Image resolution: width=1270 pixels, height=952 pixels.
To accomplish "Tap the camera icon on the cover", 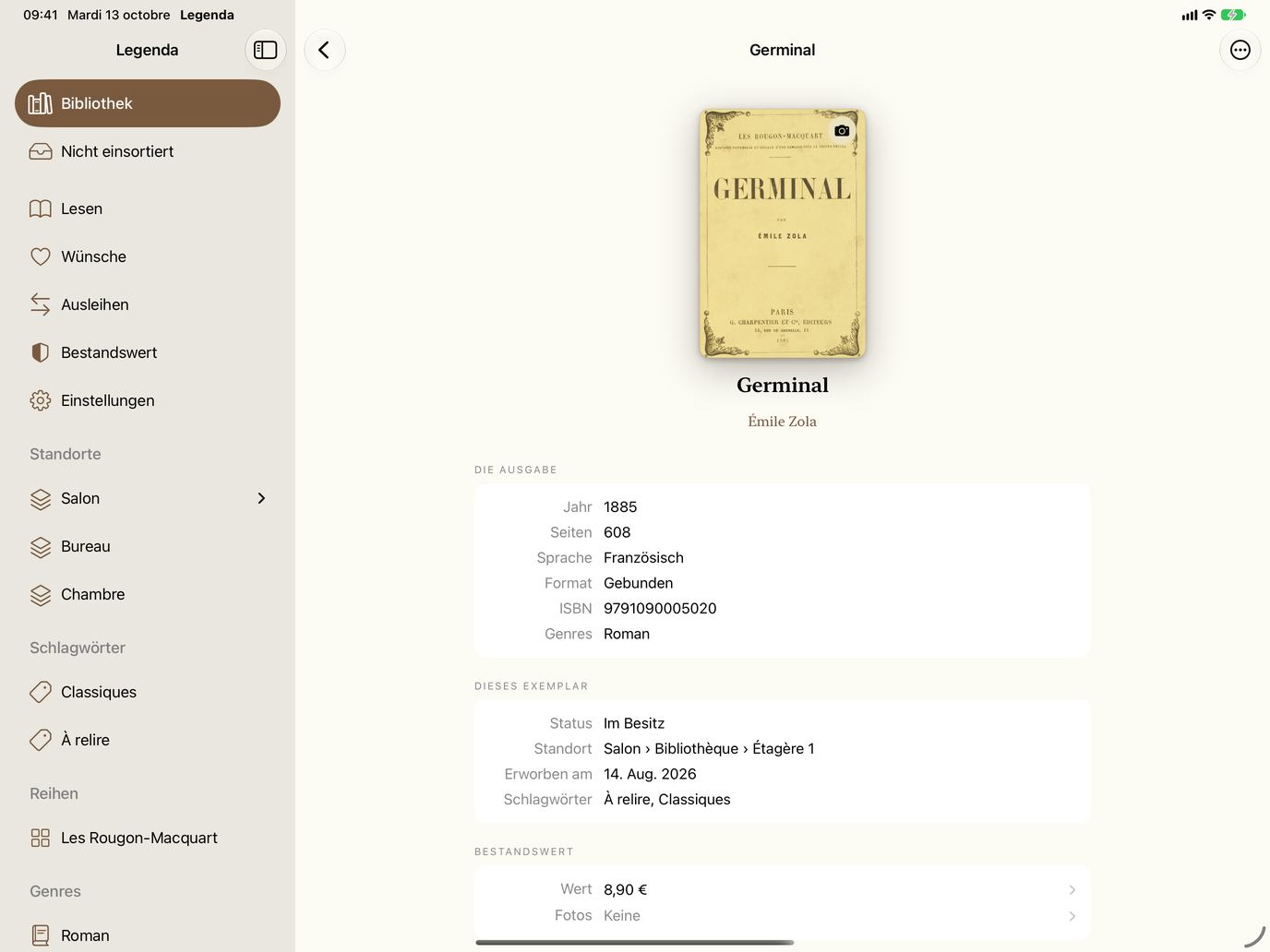I will click(x=842, y=131).
